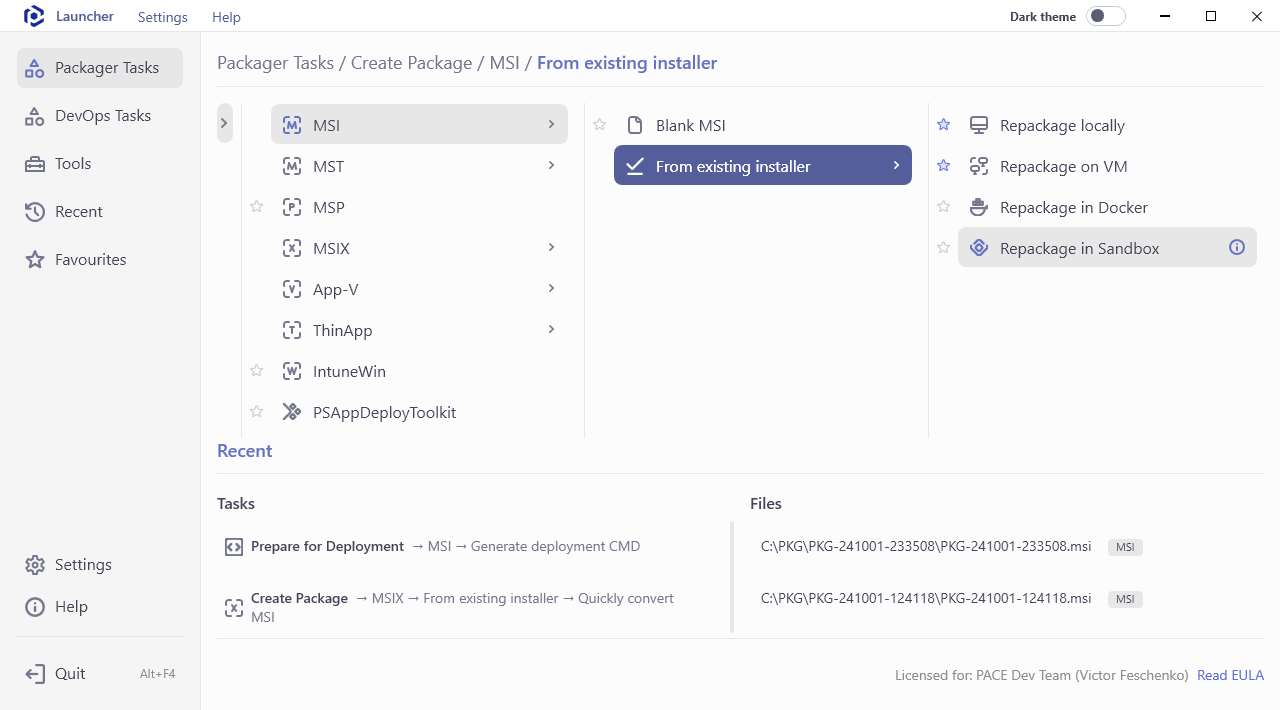Select the Repackage locally monitor icon

click(979, 126)
